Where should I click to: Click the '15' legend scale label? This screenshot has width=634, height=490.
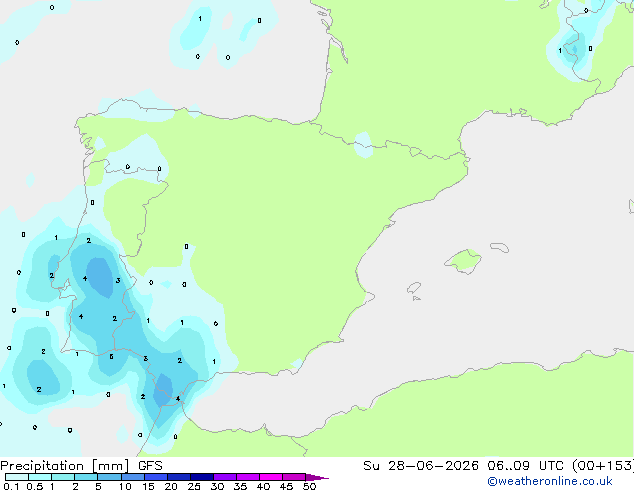(x=148, y=486)
